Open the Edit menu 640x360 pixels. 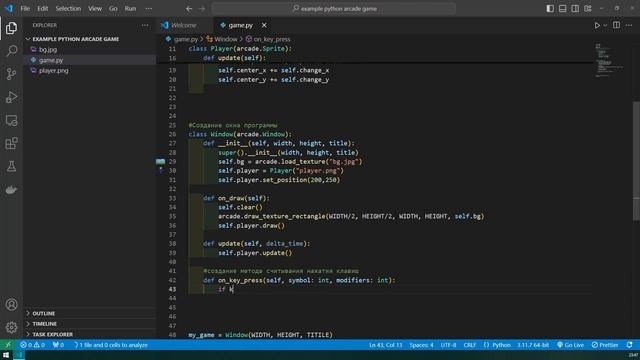(x=42, y=9)
